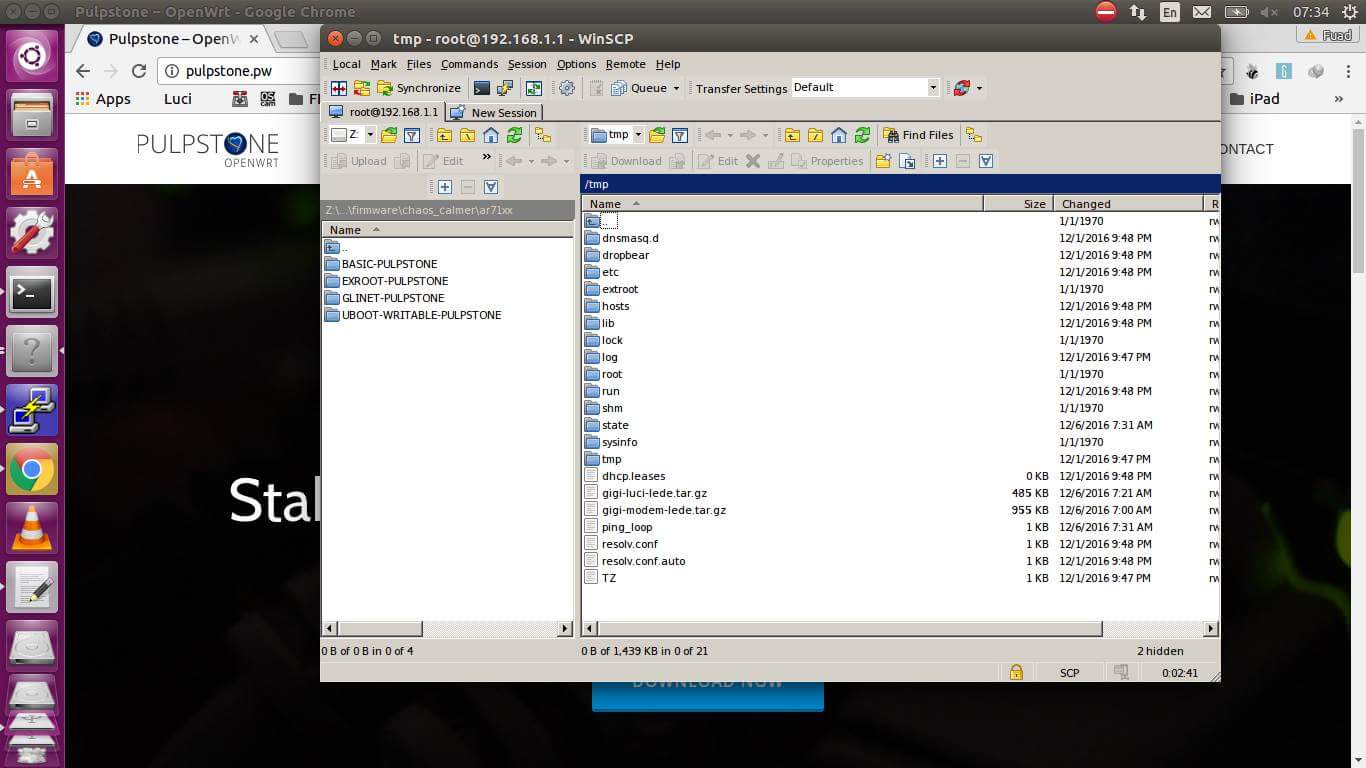Go to remote root directory icon
The height and width of the screenshot is (768, 1366).
[x=815, y=135]
